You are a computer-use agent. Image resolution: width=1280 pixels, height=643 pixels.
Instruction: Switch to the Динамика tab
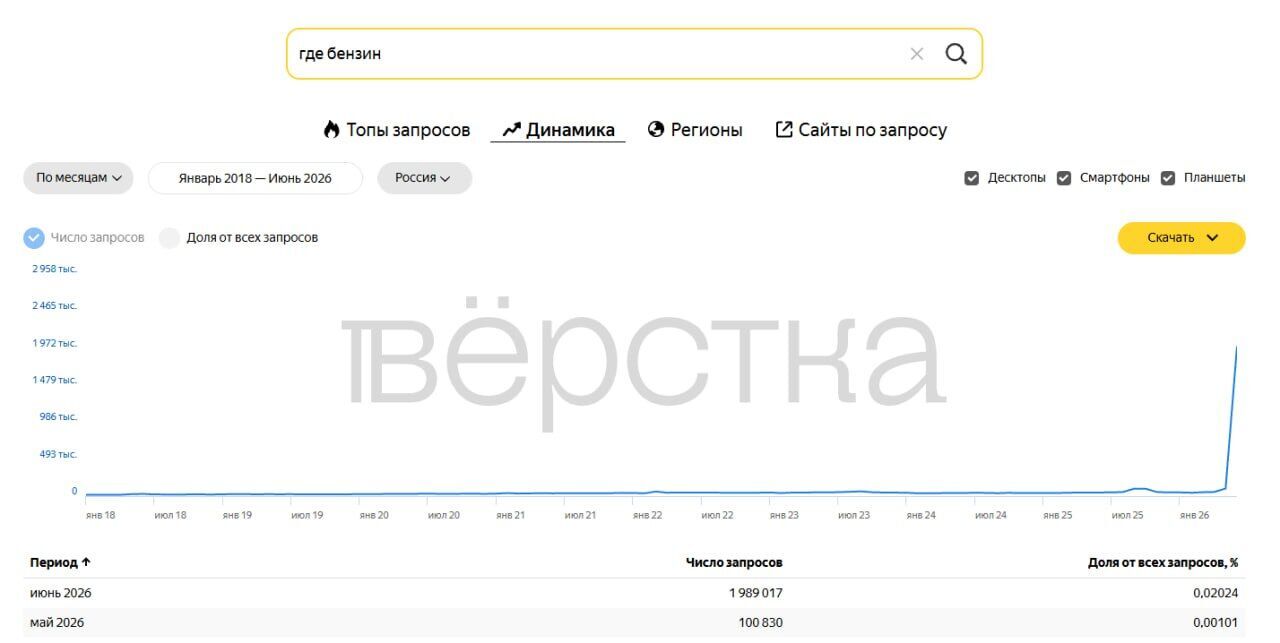558,130
